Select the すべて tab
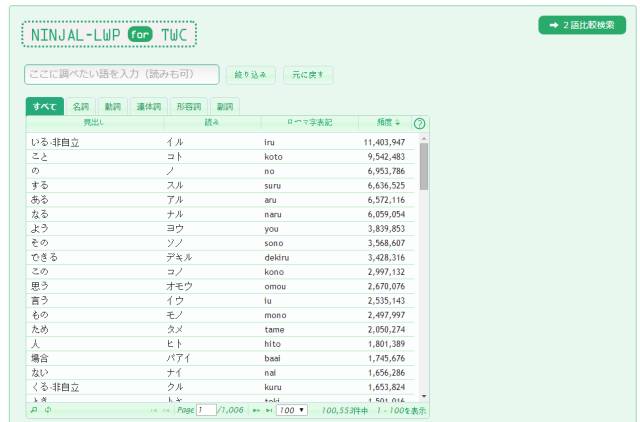Image resolution: width=640 pixels, height=422 pixels. click(x=44, y=107)
